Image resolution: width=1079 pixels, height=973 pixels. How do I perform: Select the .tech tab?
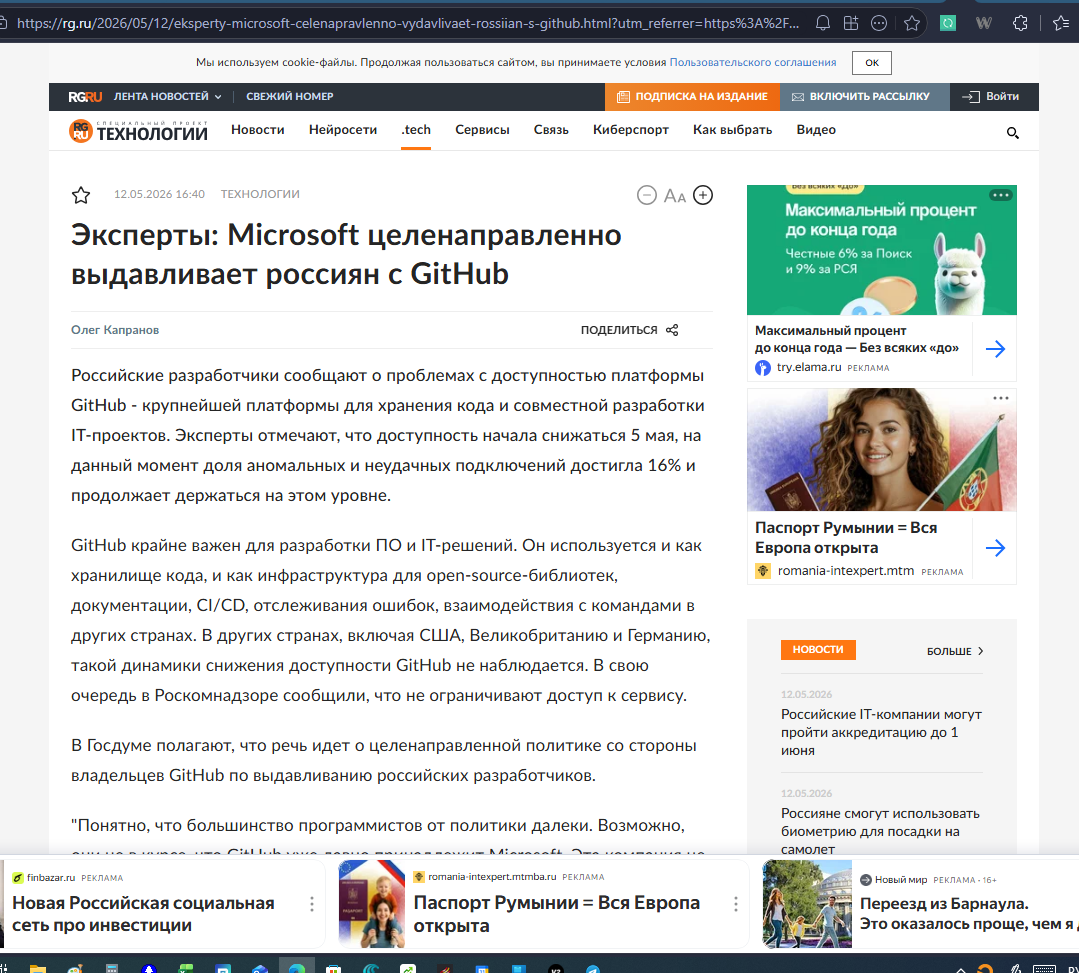pyautogui.click(x=416, y=130)
